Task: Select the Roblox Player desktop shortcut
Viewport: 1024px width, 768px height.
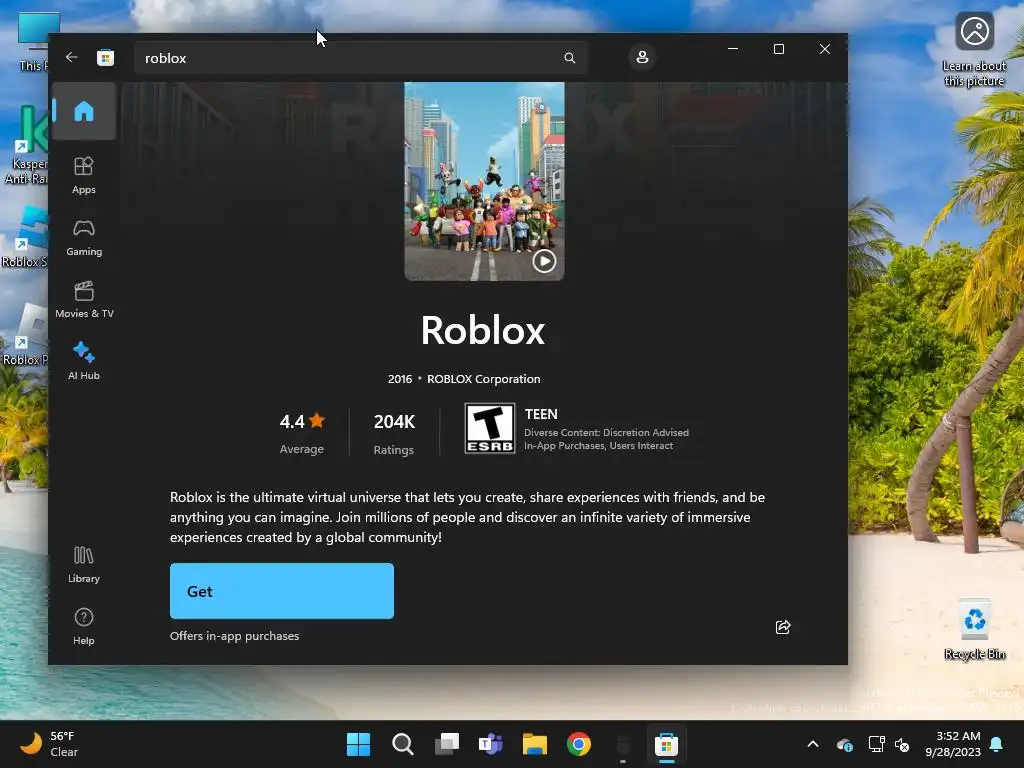Action: 26,334
